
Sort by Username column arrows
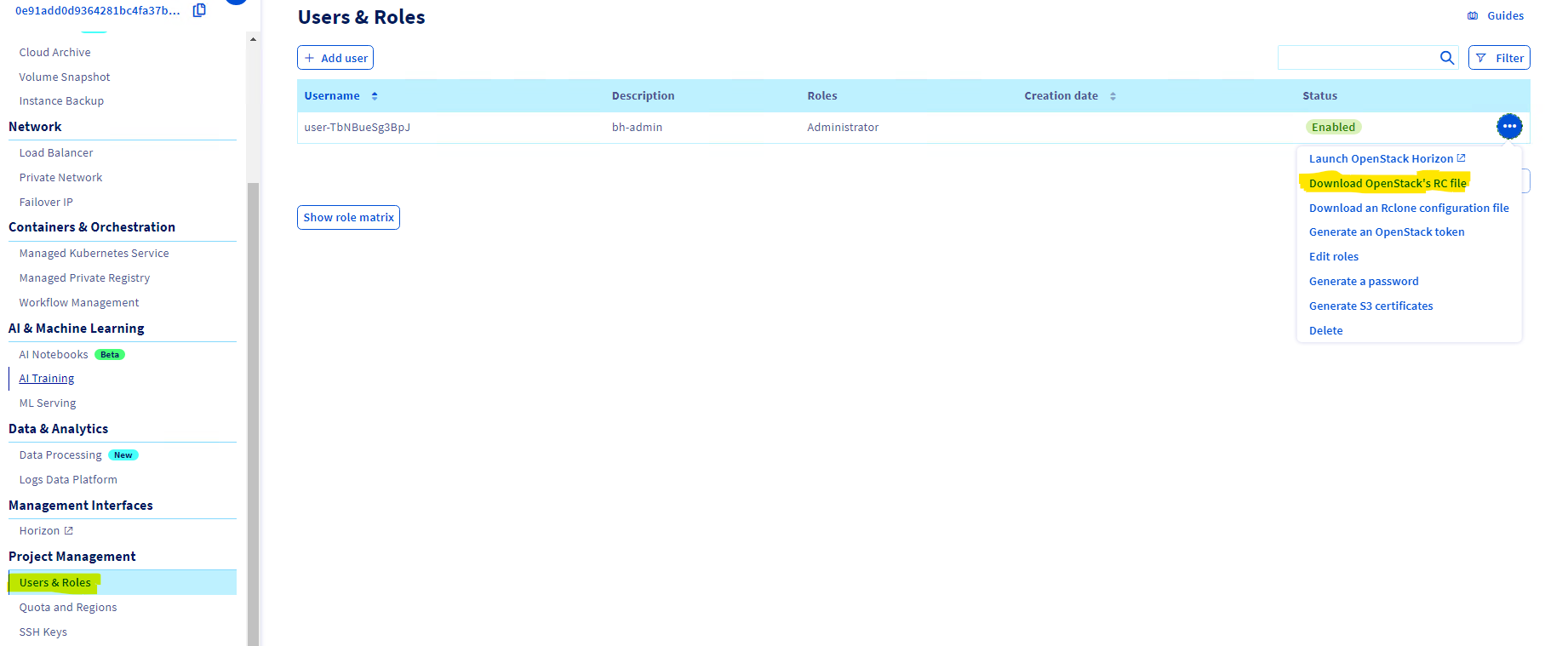(x=375, y=96)
